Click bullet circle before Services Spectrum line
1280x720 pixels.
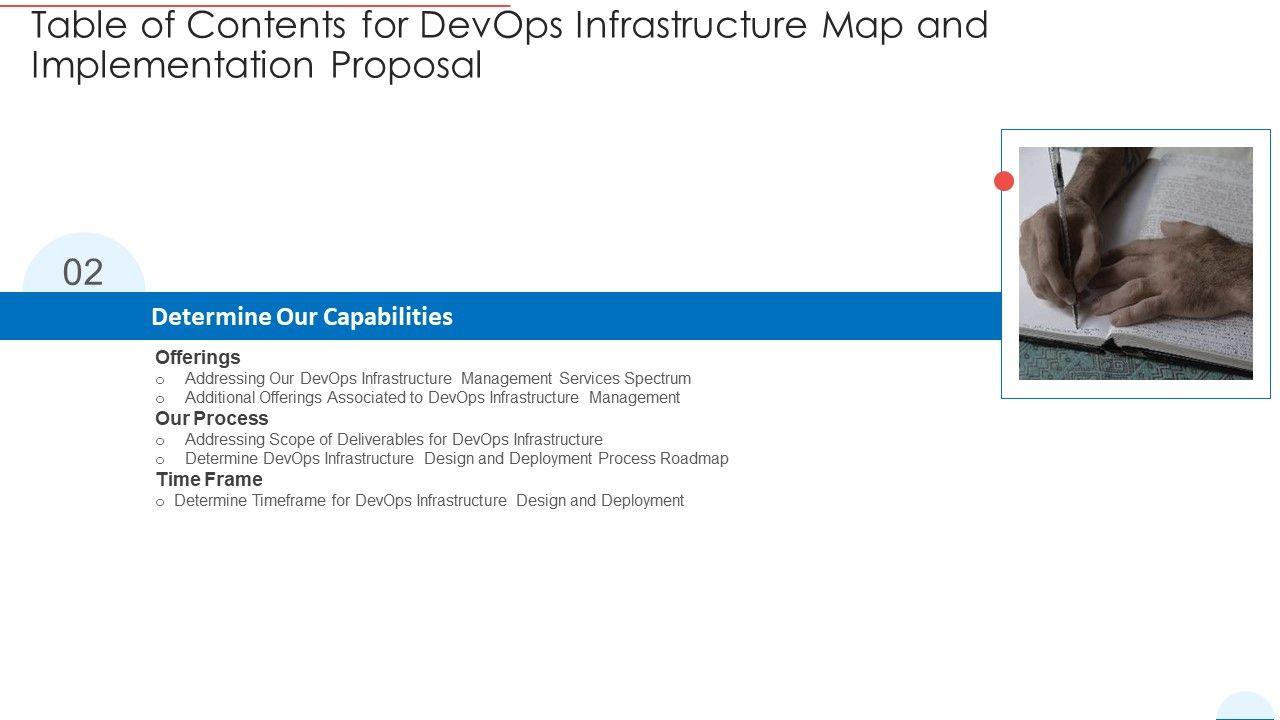(160, 381)
